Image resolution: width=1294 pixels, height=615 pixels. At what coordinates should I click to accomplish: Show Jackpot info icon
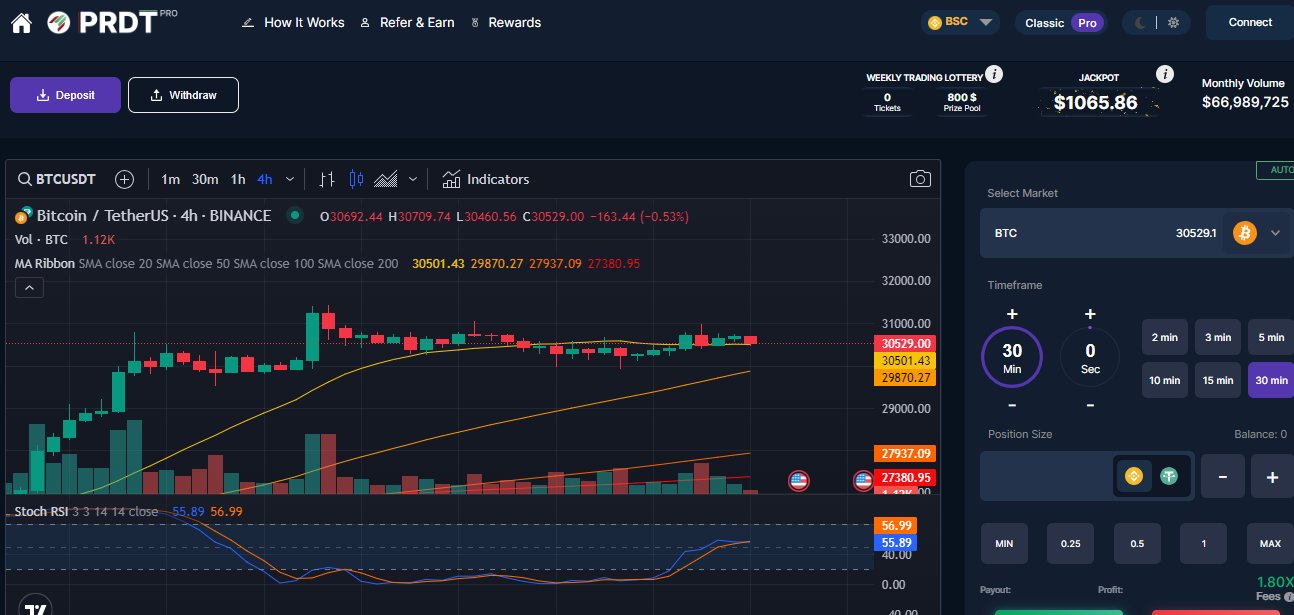1164,74
